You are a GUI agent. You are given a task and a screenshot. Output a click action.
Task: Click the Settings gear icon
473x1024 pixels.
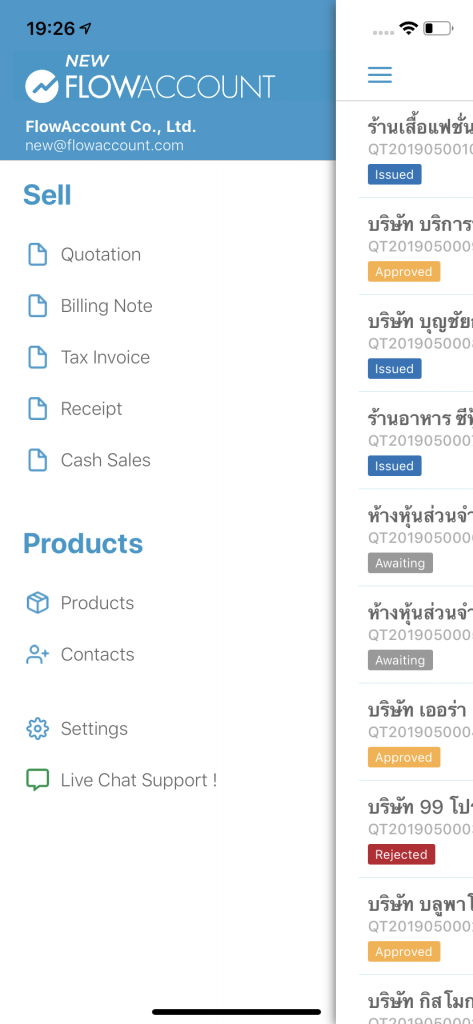[x=38, y=729]
